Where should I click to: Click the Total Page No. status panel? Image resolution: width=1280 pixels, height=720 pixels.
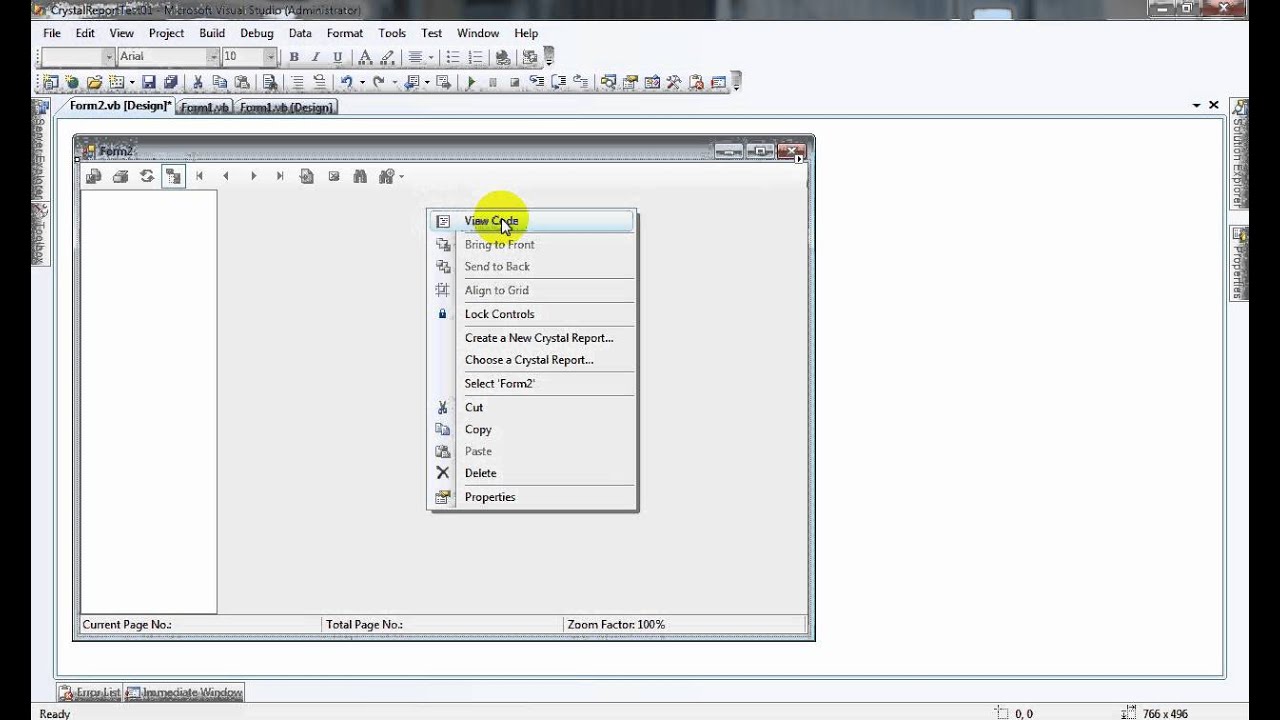tap(441, 624)
